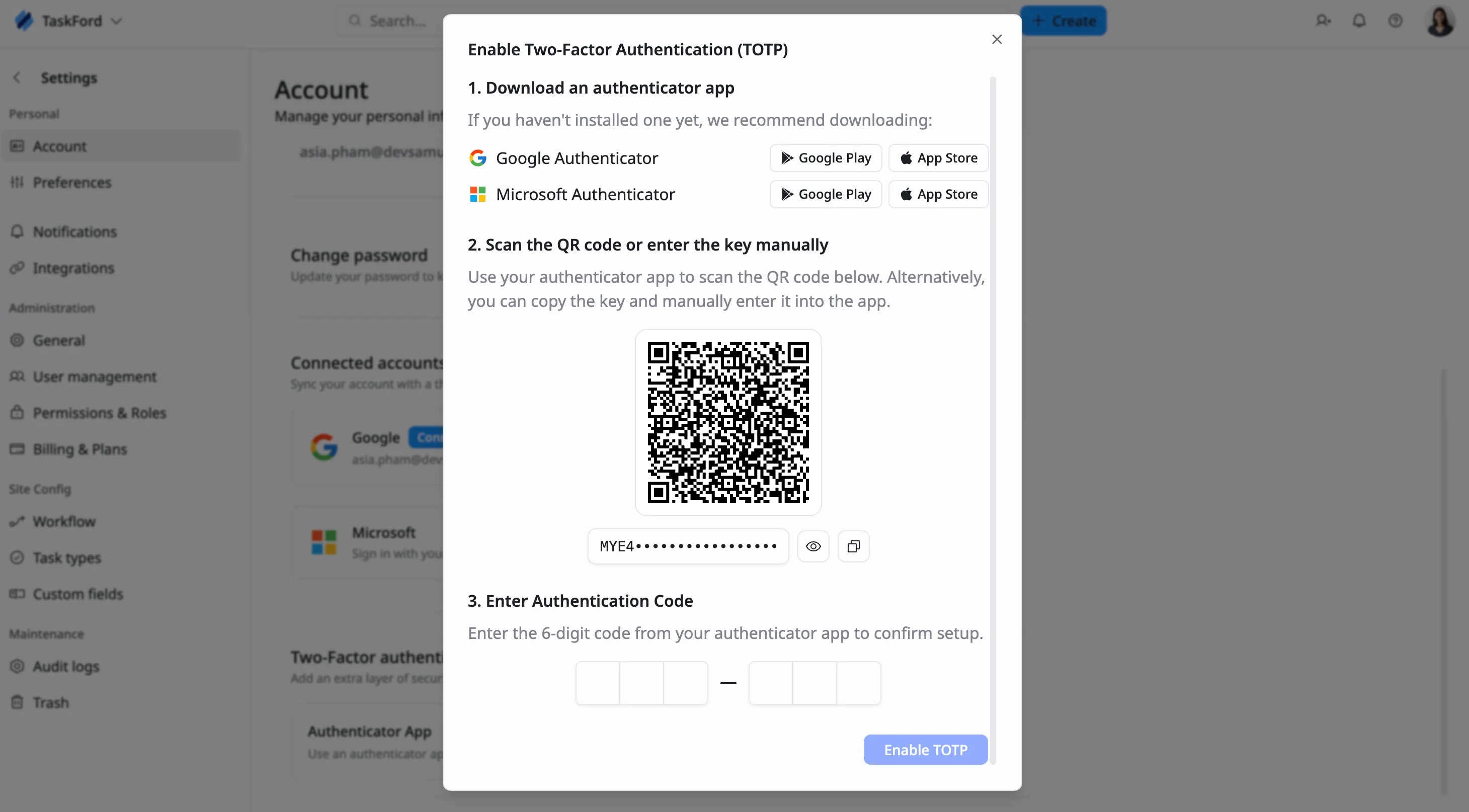Click the Audit logs icon
Viewport: 1469px width, 812px height.
point(17,666)
